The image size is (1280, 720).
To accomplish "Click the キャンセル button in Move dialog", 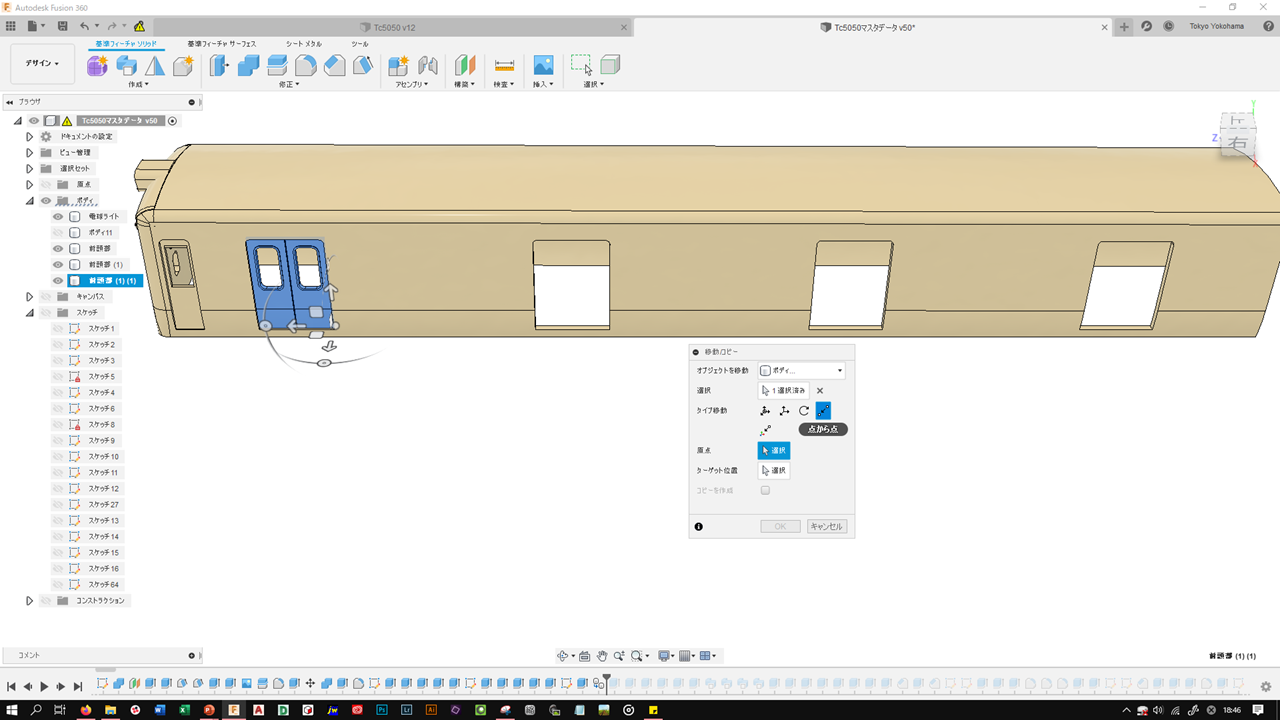I will [x=827, y=526].
